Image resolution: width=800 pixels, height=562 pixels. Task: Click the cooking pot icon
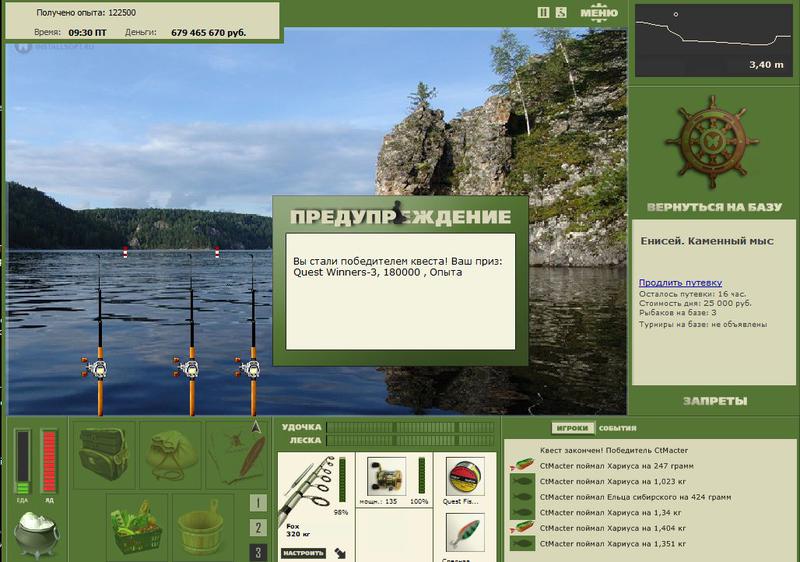point(36,535)
